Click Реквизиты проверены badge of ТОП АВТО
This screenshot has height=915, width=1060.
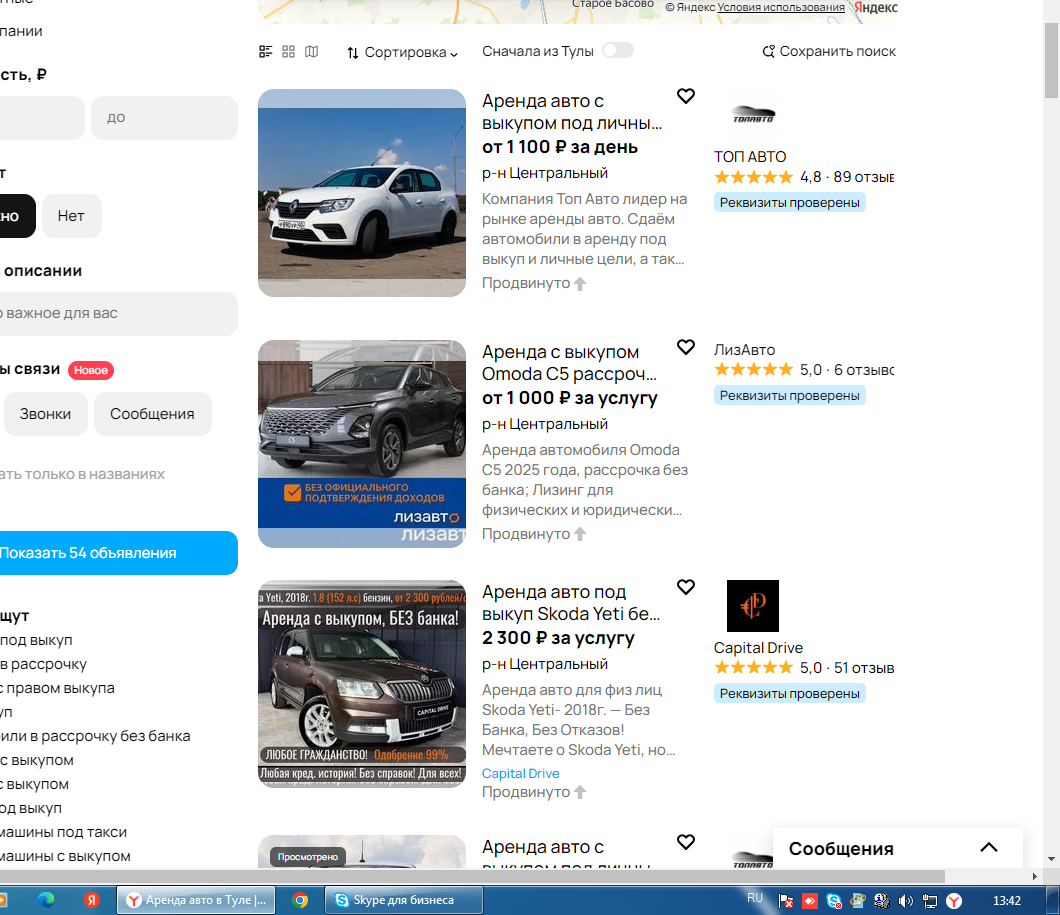(x=790, y=203)
